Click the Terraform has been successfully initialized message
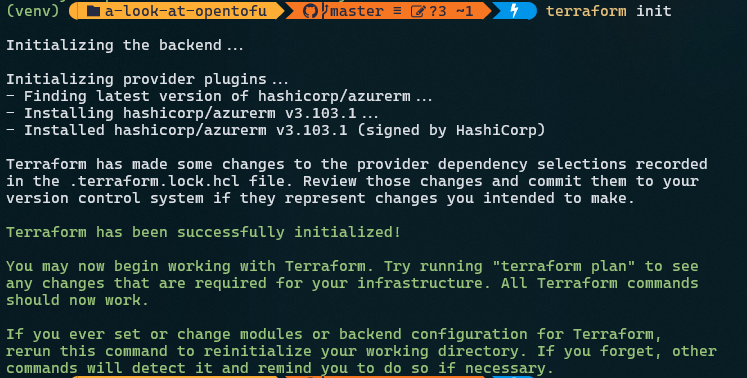The width and height of the screenshot is (747, 378). [203, 232]
